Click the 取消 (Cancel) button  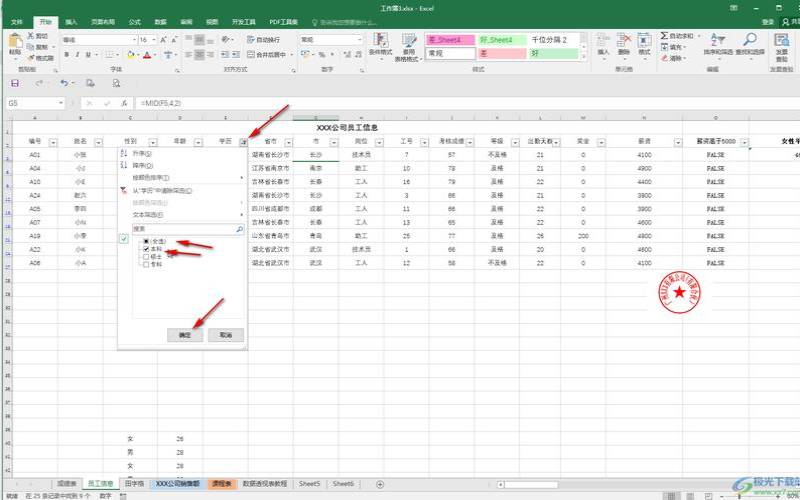tap(226, 335)
